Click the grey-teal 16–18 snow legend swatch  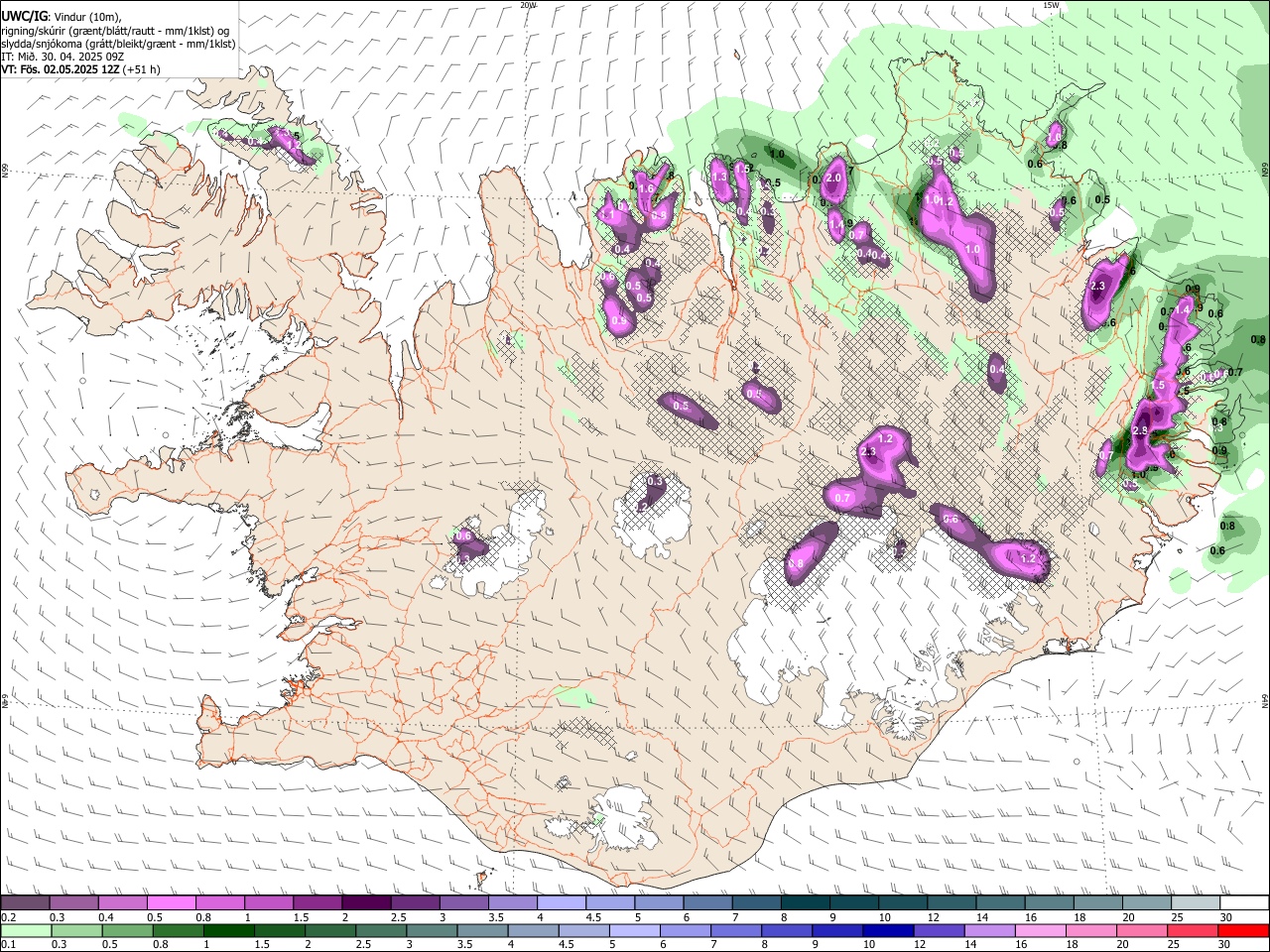(1050, 903)
